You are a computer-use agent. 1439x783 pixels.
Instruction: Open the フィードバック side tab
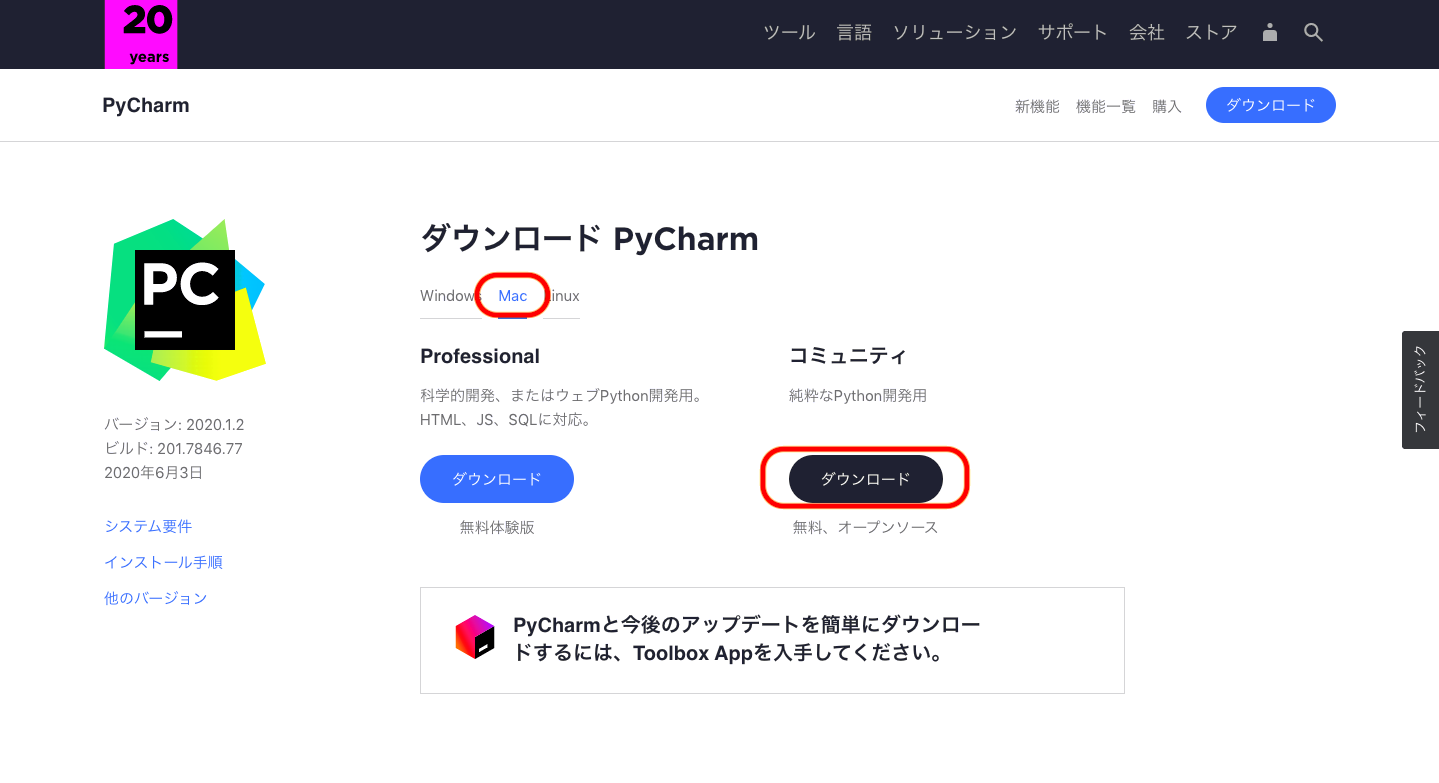click(1420, 390)
